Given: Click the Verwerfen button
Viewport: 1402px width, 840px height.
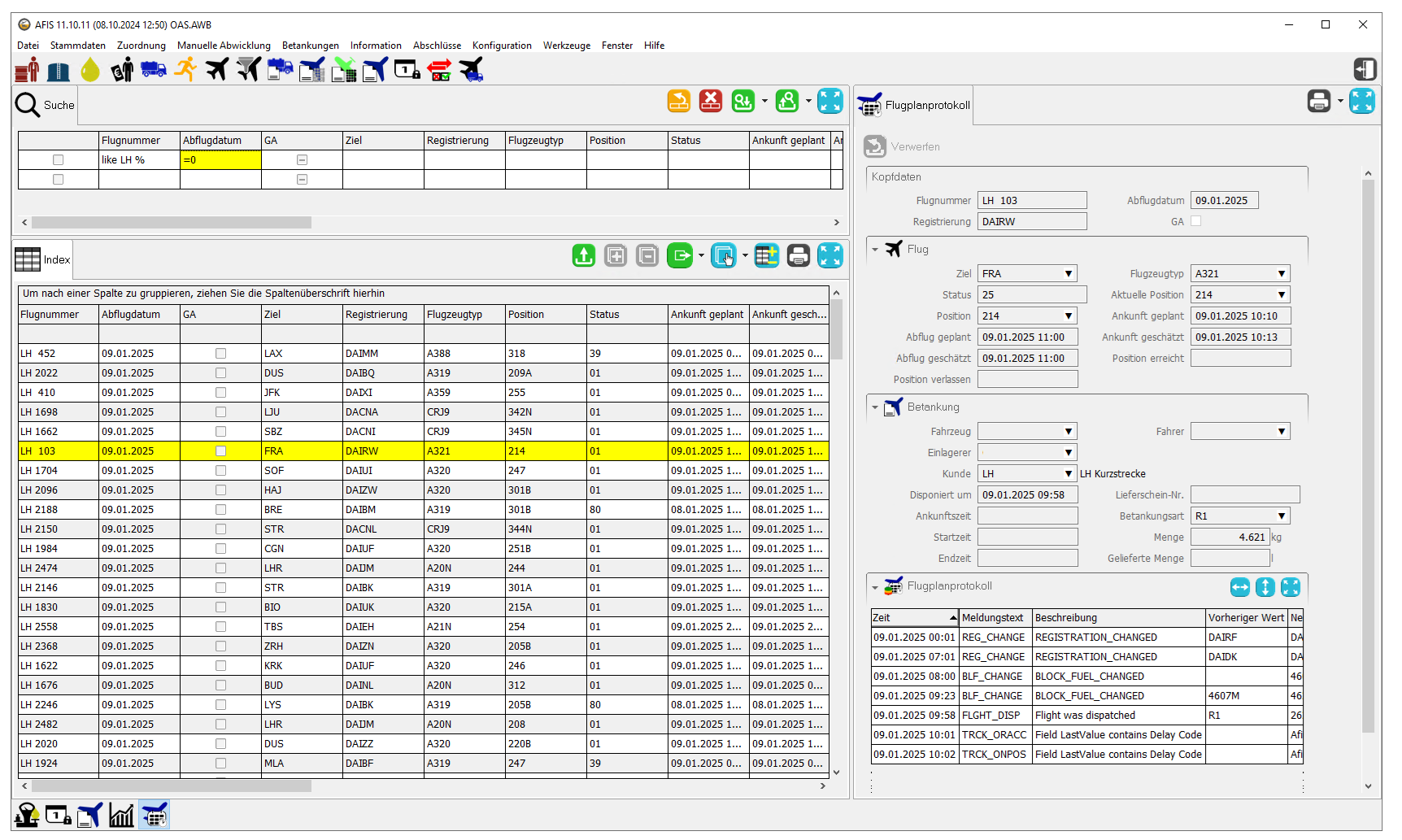Looking at the screenshot, I should point(902,146).
